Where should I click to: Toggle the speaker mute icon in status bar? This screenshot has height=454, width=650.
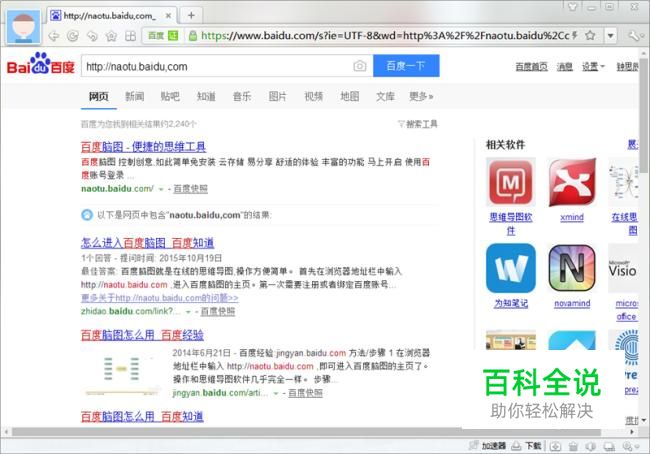591,446
